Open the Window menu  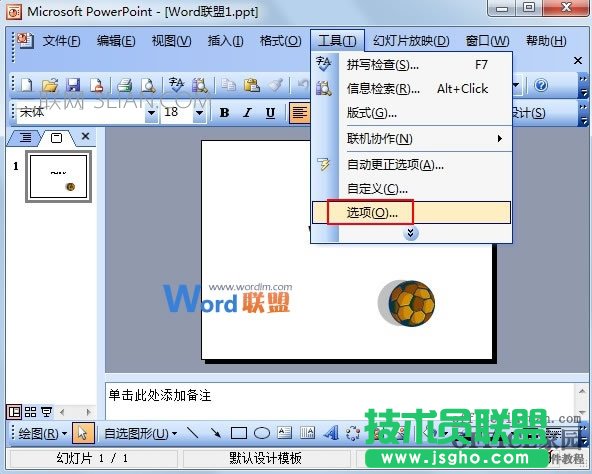(487, 40)
